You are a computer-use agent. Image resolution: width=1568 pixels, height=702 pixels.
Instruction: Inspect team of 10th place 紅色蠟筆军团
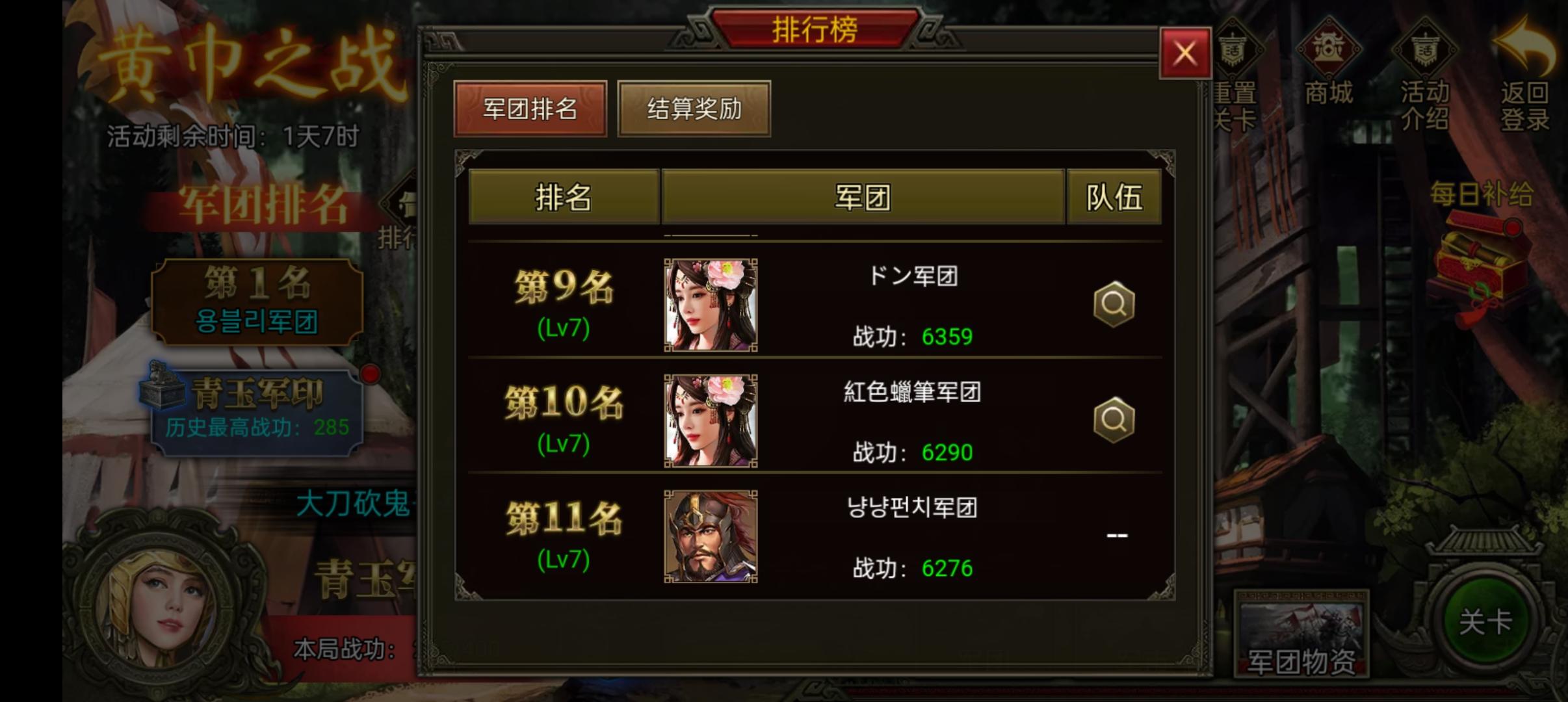1114,420
